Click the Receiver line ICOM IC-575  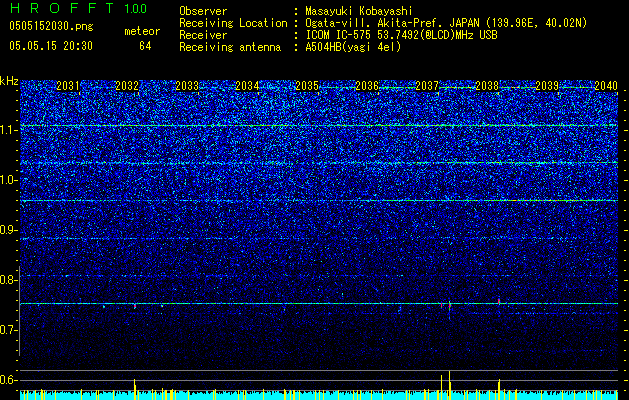point(401,35)
